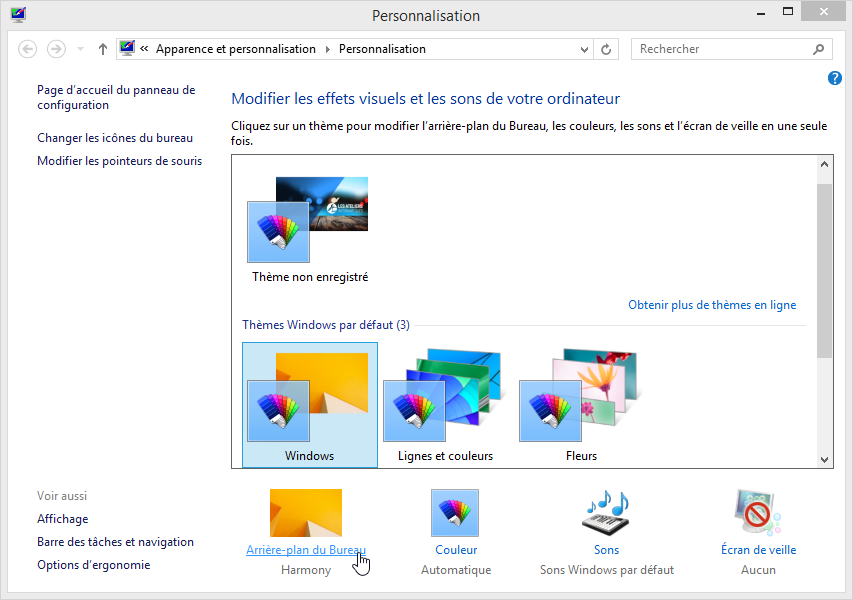The height and width of the screenshot is (600, 853).
Task: Click the Personnalisation window title icon
Action: point(18,14)
